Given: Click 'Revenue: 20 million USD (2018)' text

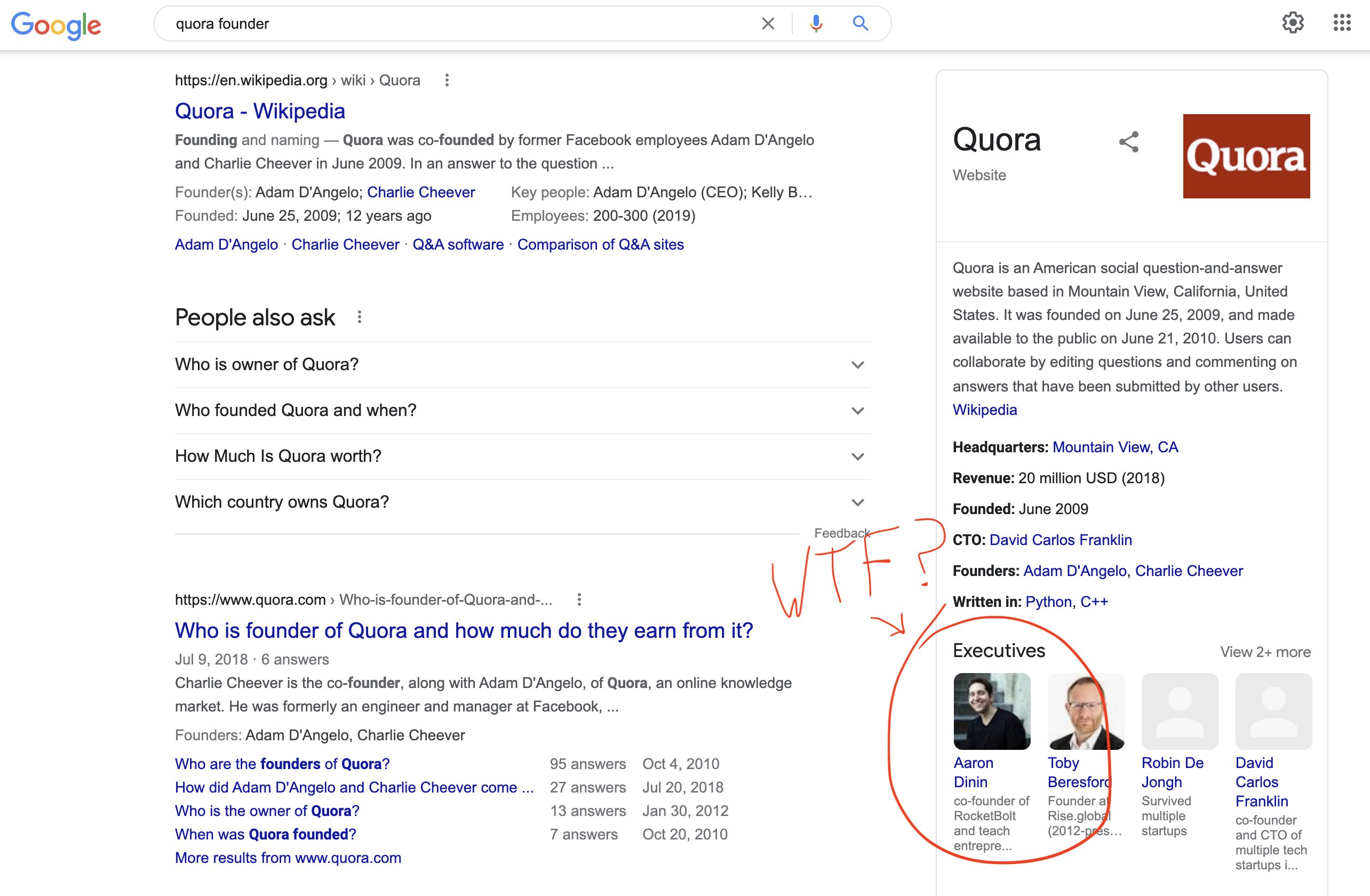Looking at the screenshot, I should [1058, 478].
